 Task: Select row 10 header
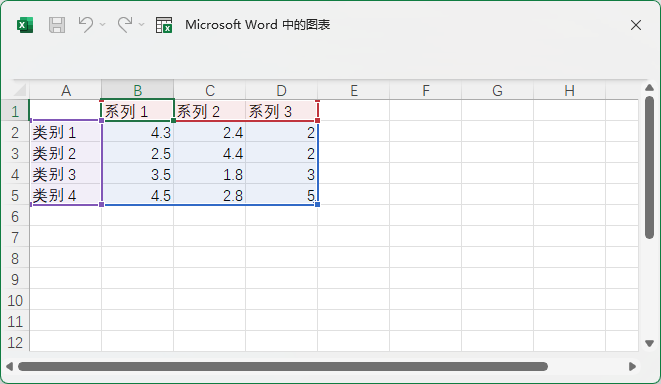15,300
